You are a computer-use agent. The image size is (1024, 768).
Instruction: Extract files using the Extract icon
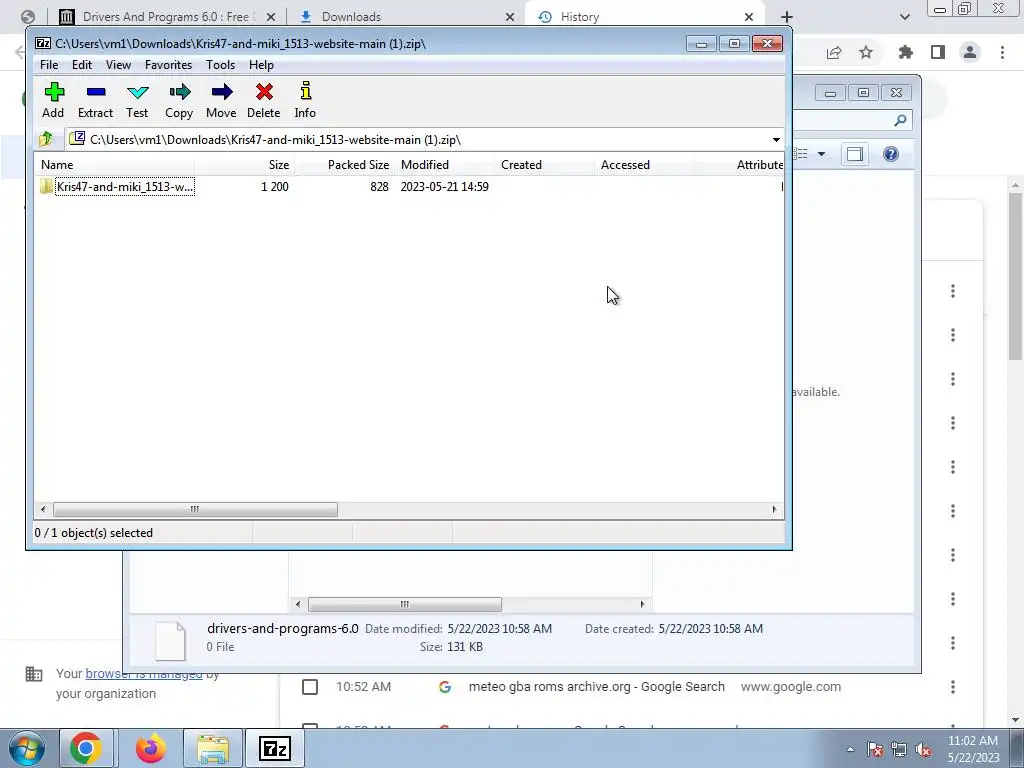(95, 100)
